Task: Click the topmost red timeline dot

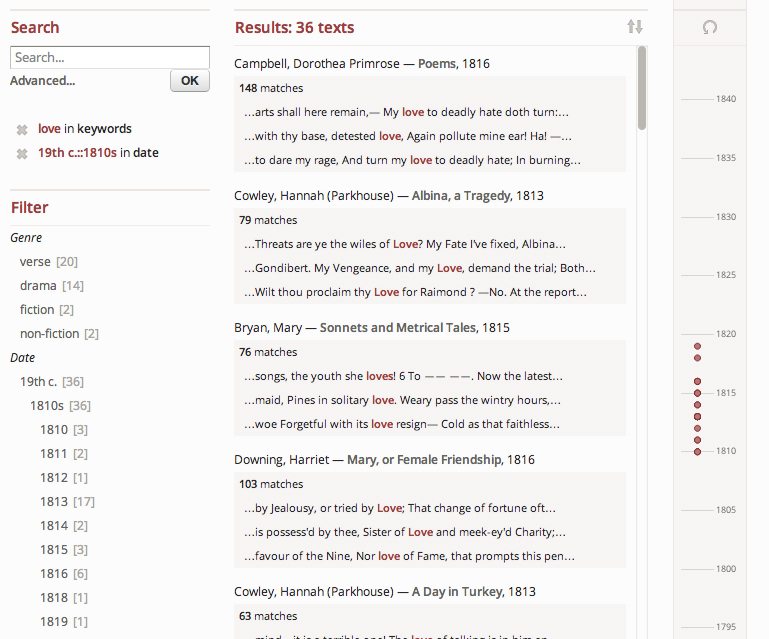Action: [x=698, y=346]
